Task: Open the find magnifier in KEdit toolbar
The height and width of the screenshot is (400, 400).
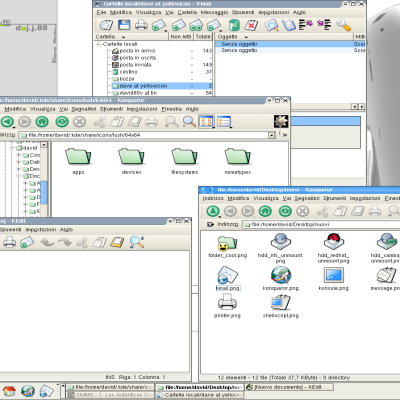Action: pos(137,242)
